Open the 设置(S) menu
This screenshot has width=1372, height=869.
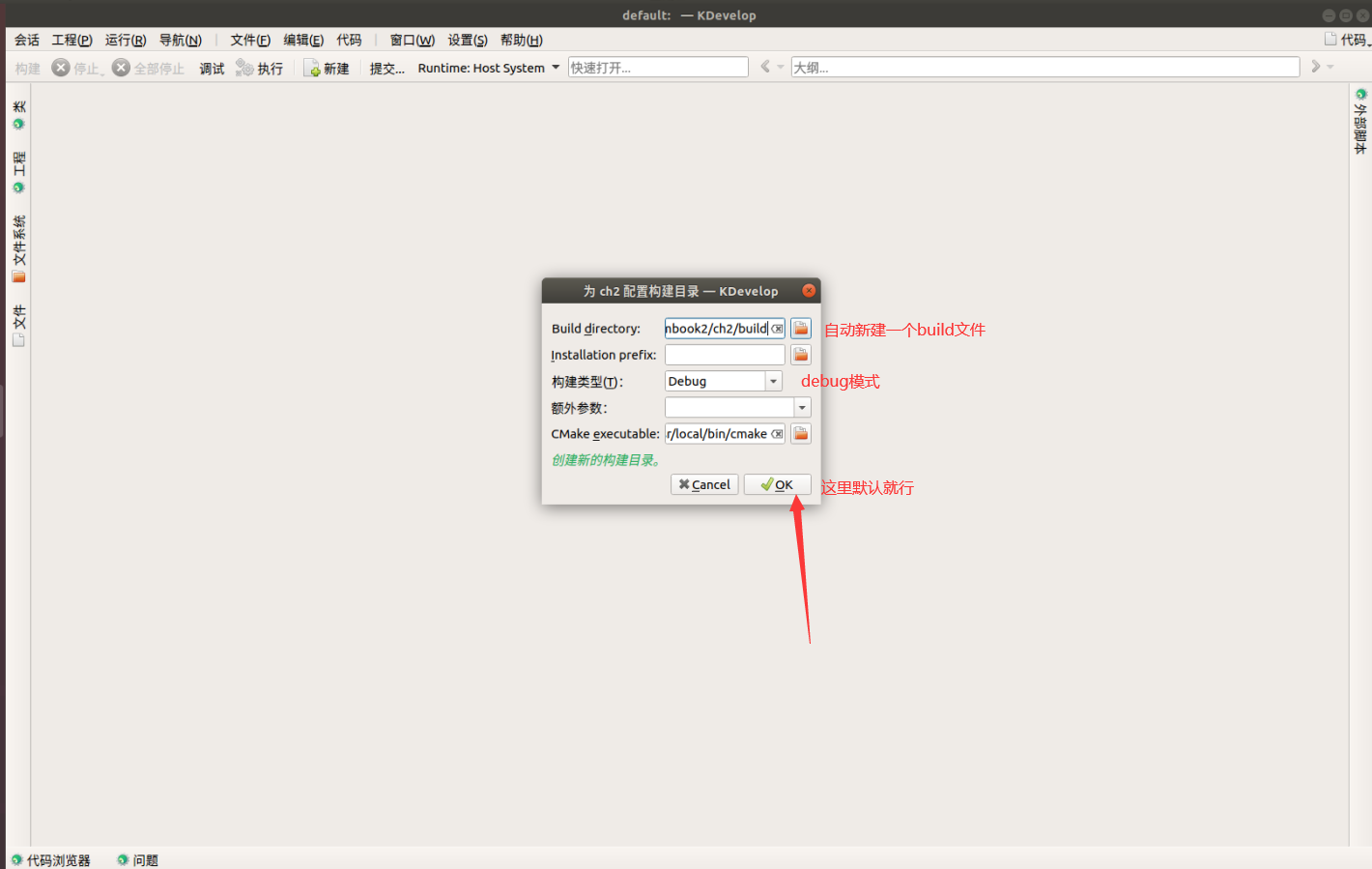coord(468,40)
